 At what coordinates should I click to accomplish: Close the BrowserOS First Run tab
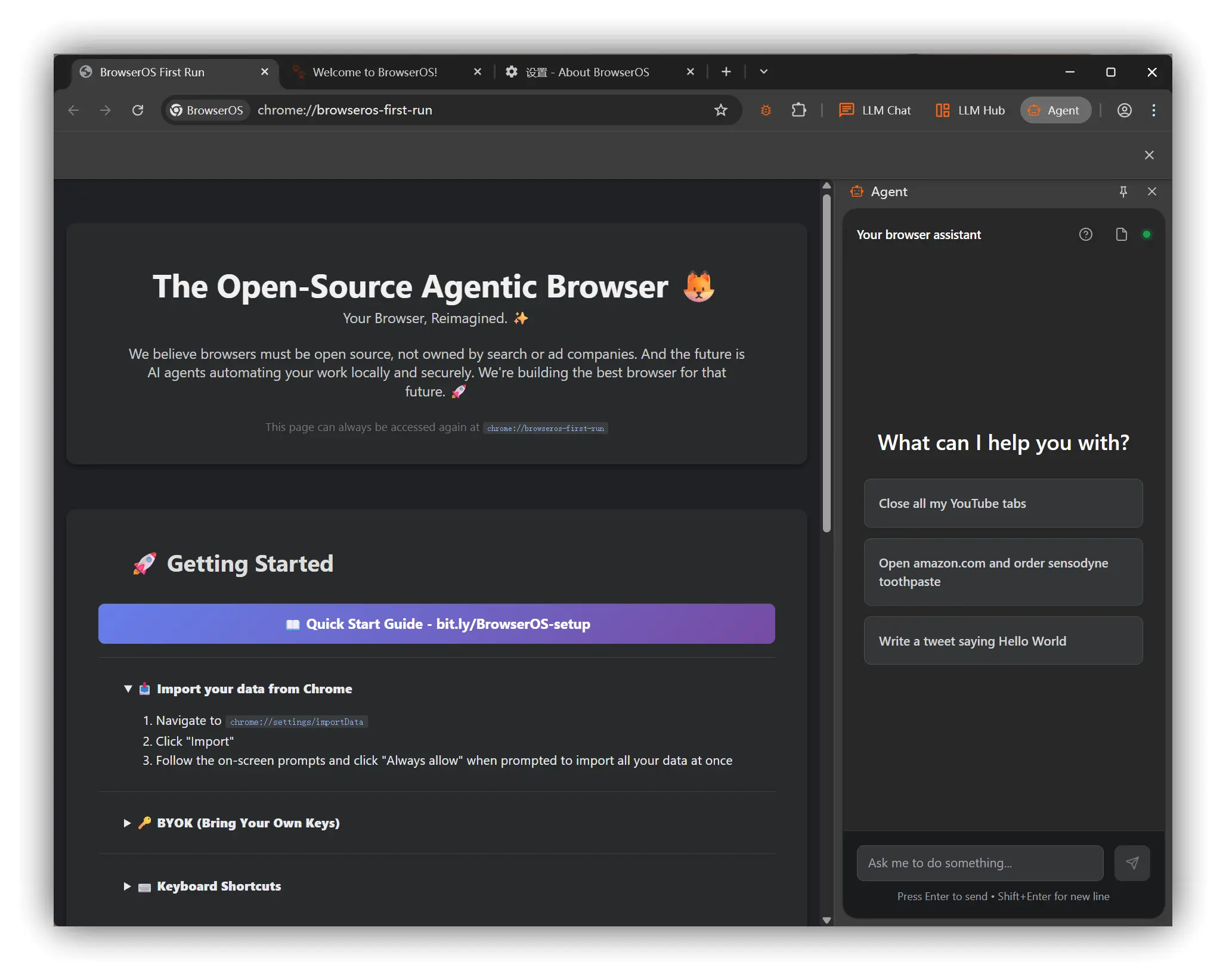pyautogui.click(x=265, y=72)
